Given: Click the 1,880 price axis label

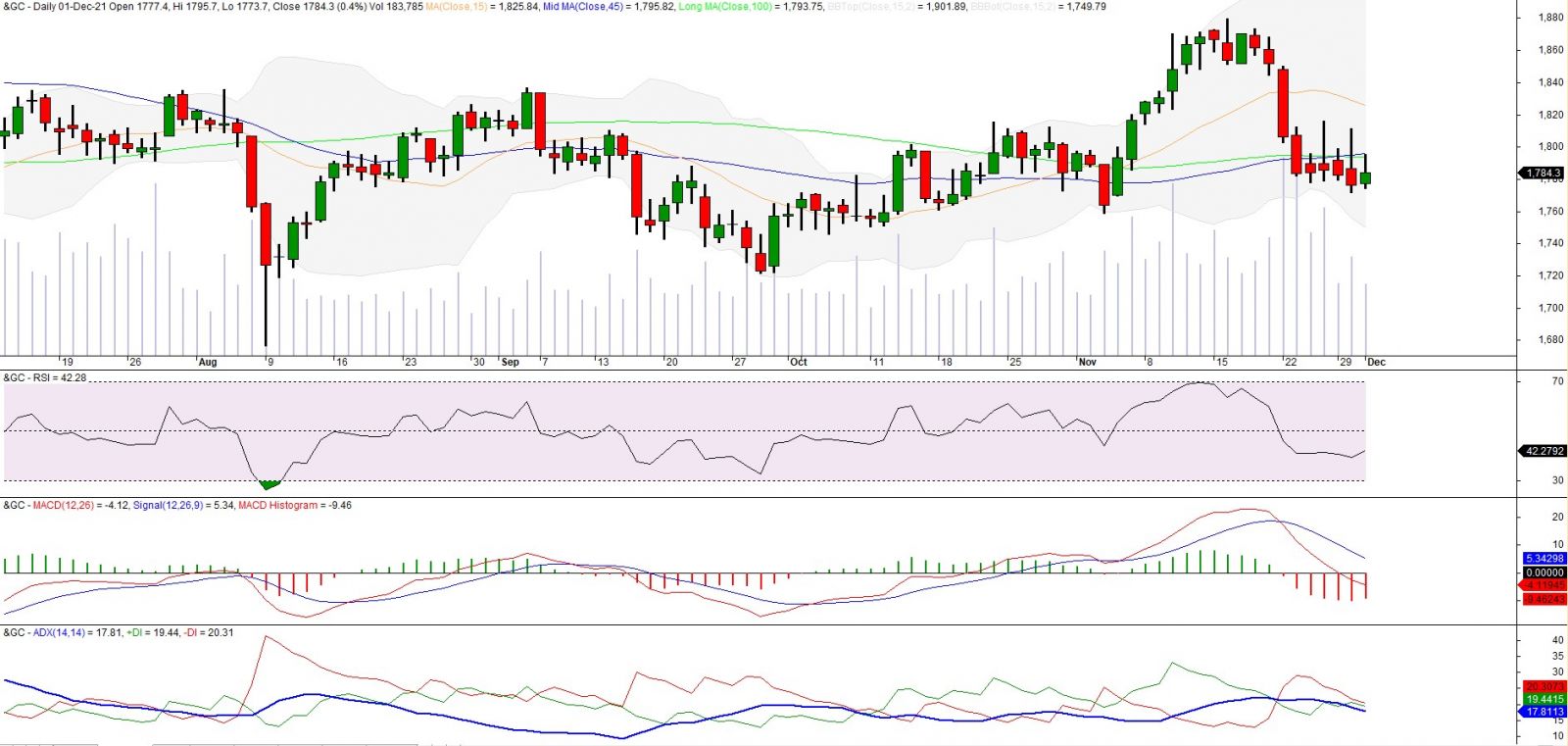Looking at the screenshot, I should point(1550,18).
